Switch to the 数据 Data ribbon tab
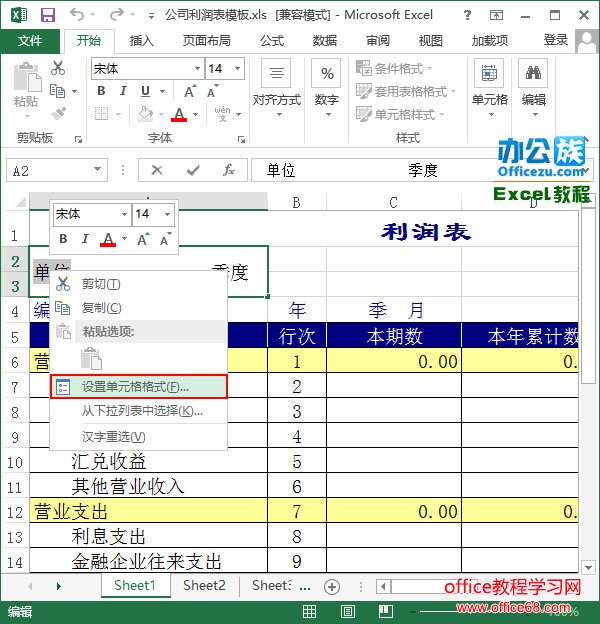This screenshot has width=600, height=624. (x=324, y=40)
